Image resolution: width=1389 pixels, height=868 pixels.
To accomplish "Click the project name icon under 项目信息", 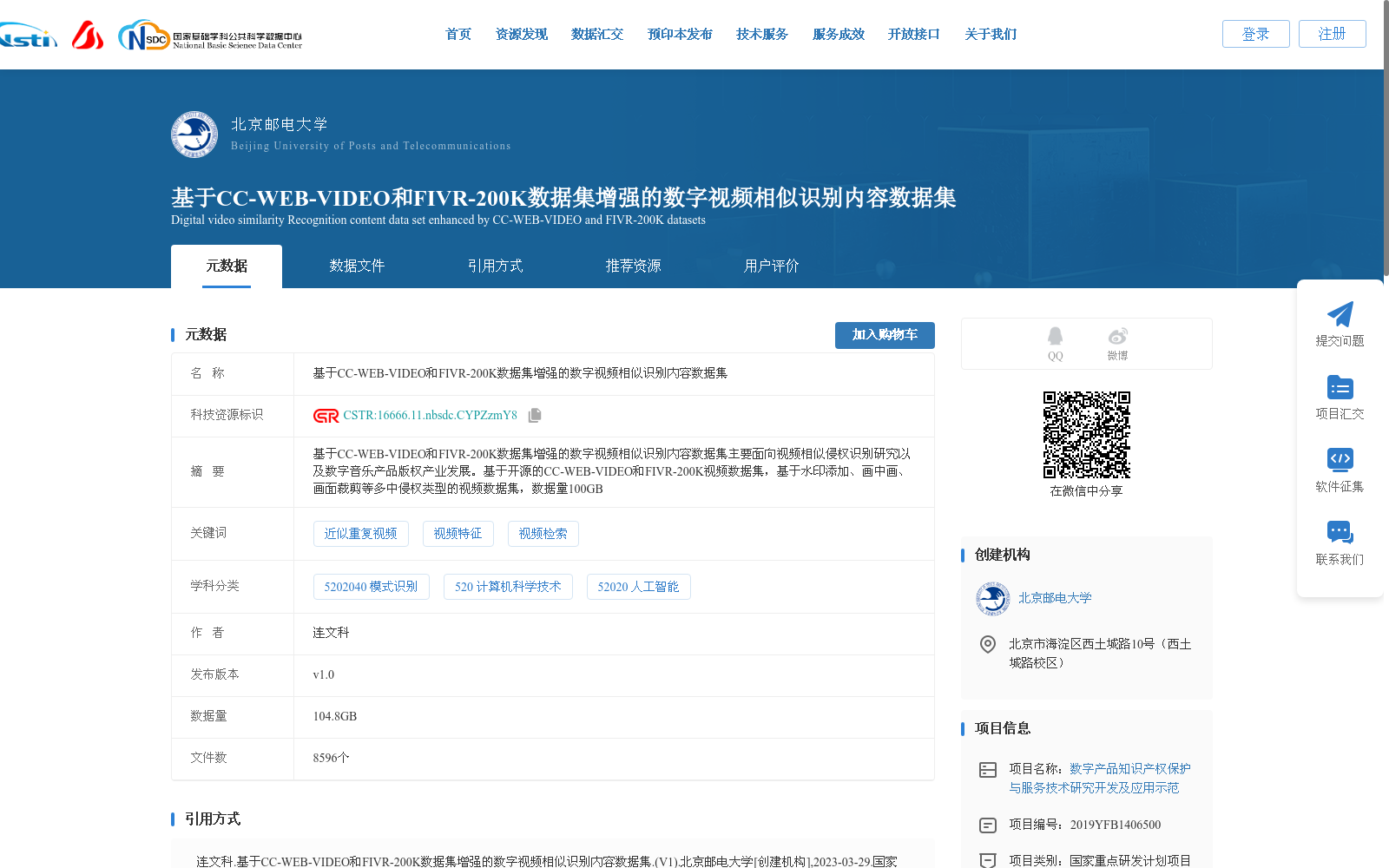I will [x=988, y=770].
